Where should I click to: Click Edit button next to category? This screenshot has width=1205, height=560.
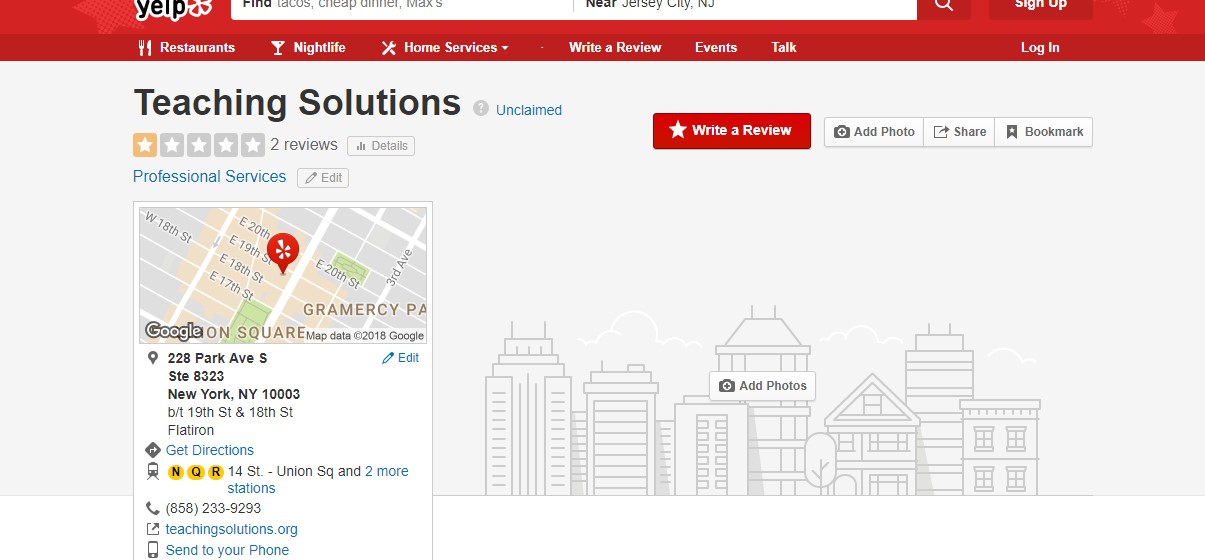pos(323,177)
